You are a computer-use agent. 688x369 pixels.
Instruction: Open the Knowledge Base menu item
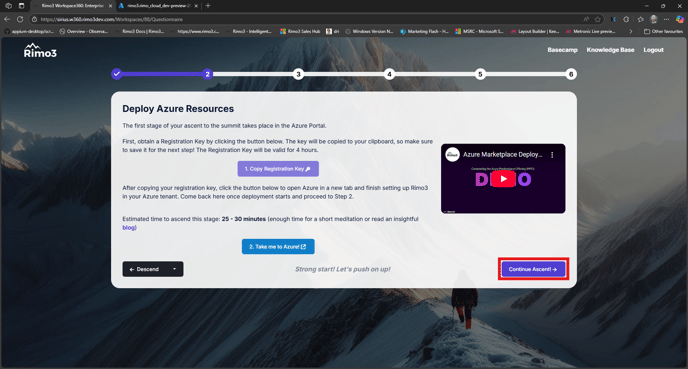(610, 50)
